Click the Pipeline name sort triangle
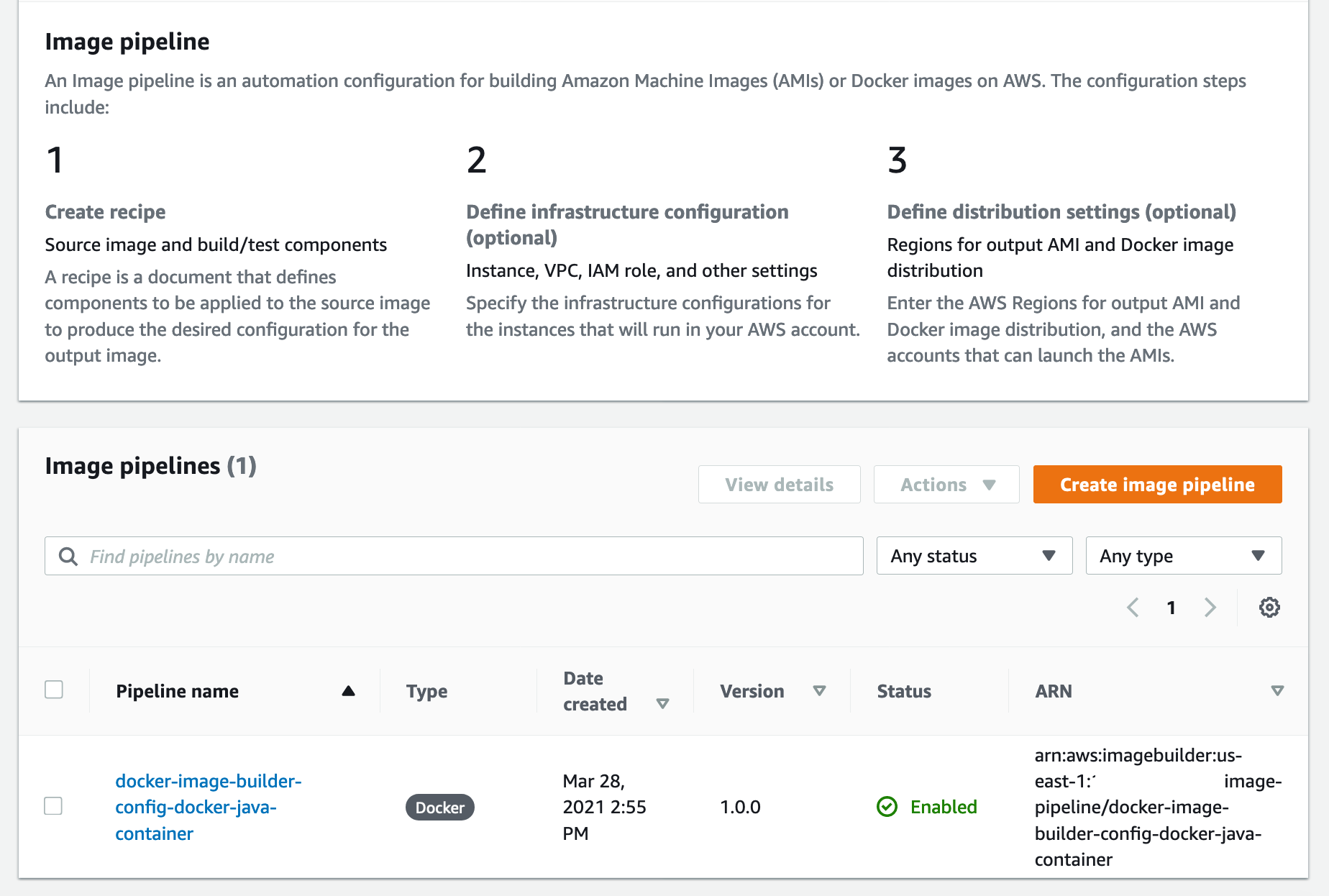Image resolution: width=1329 pixels, height=896 pixels. tap(349, 691)
